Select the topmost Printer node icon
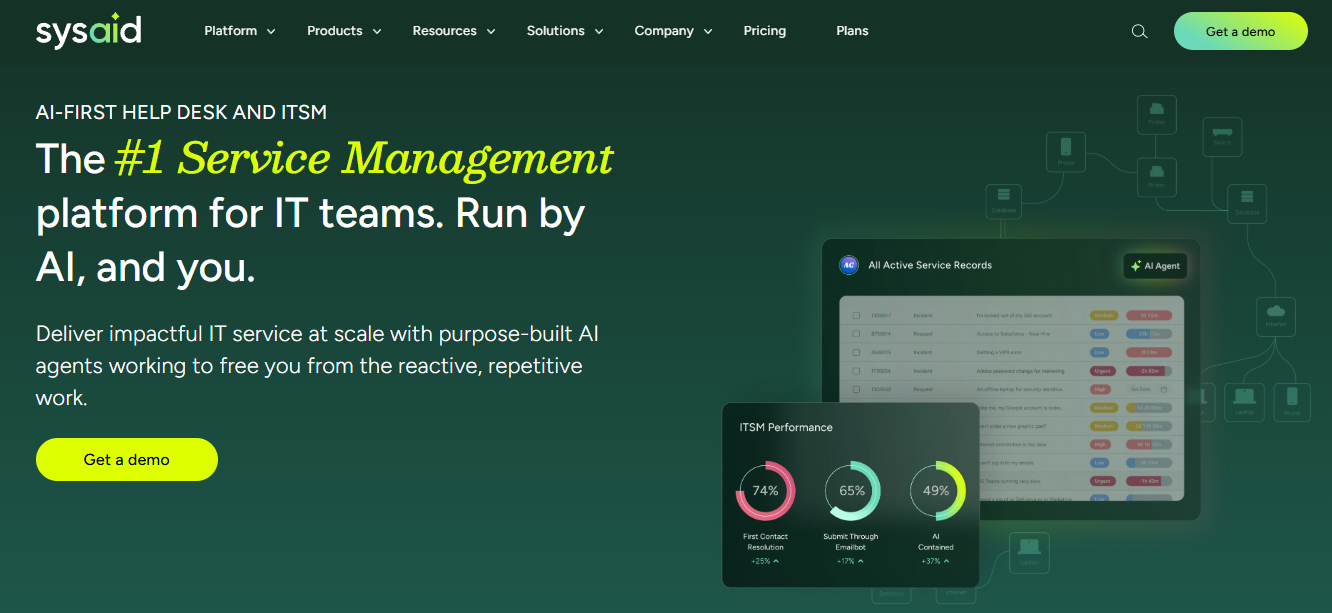 1157,113
